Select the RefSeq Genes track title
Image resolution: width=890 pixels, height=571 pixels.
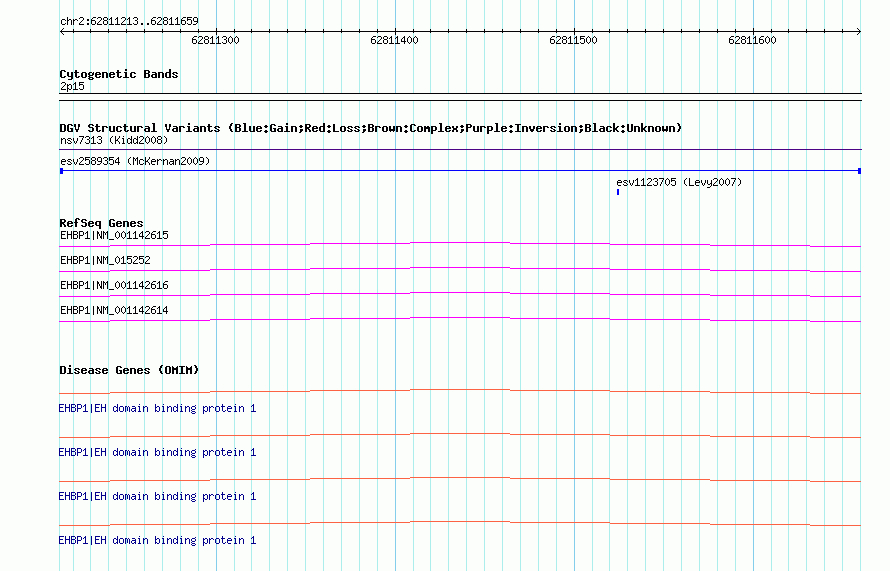pyautogui.click(x=102, y=223)
